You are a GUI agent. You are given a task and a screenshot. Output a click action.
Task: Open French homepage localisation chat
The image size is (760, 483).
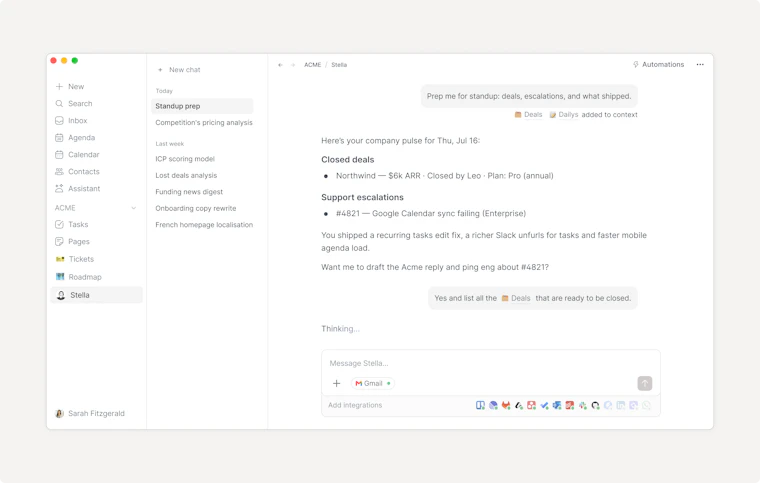coord(204,225)
